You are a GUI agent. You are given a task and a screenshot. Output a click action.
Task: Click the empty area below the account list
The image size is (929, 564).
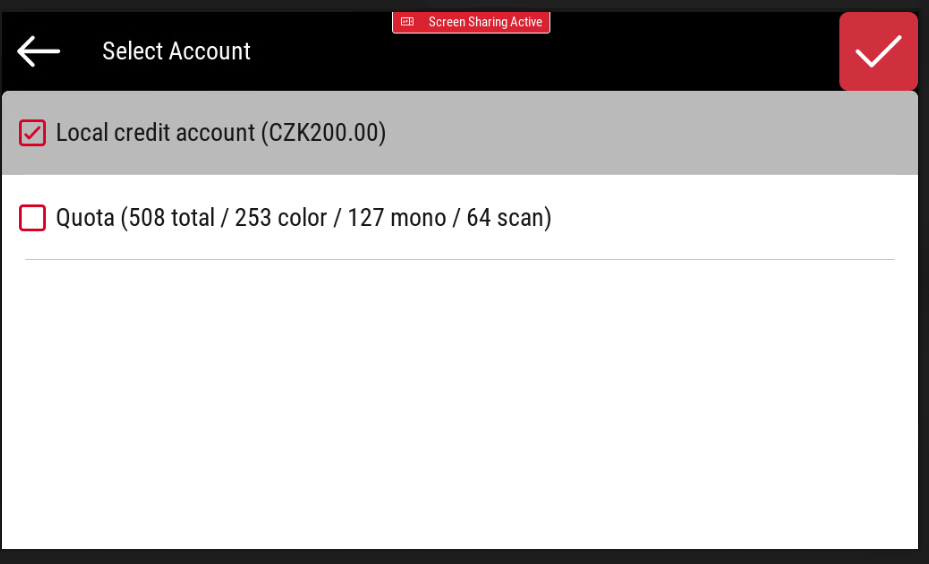click(460, 400)
